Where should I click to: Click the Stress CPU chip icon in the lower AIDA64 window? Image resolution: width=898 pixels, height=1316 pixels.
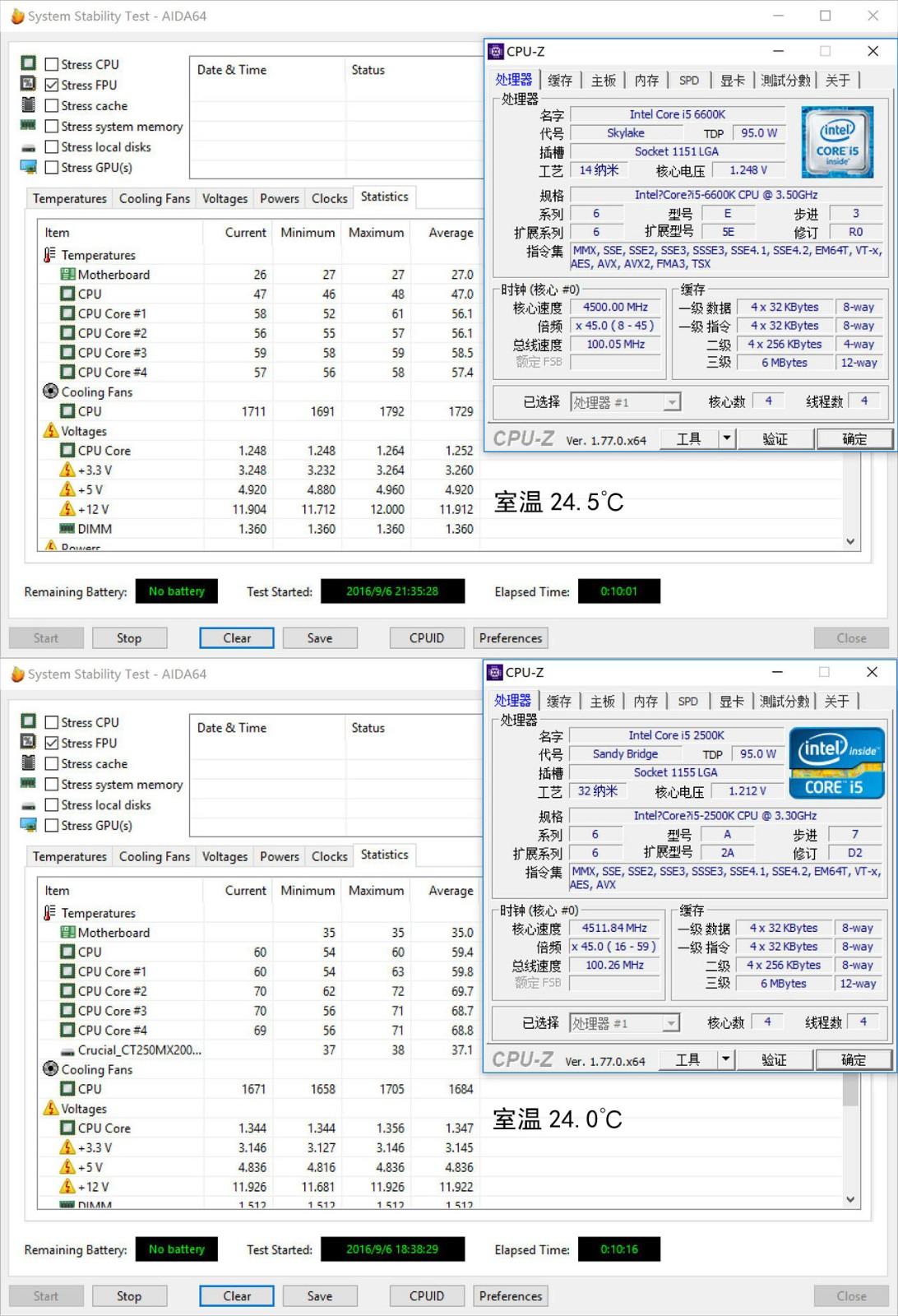click(x=28, y=721)
